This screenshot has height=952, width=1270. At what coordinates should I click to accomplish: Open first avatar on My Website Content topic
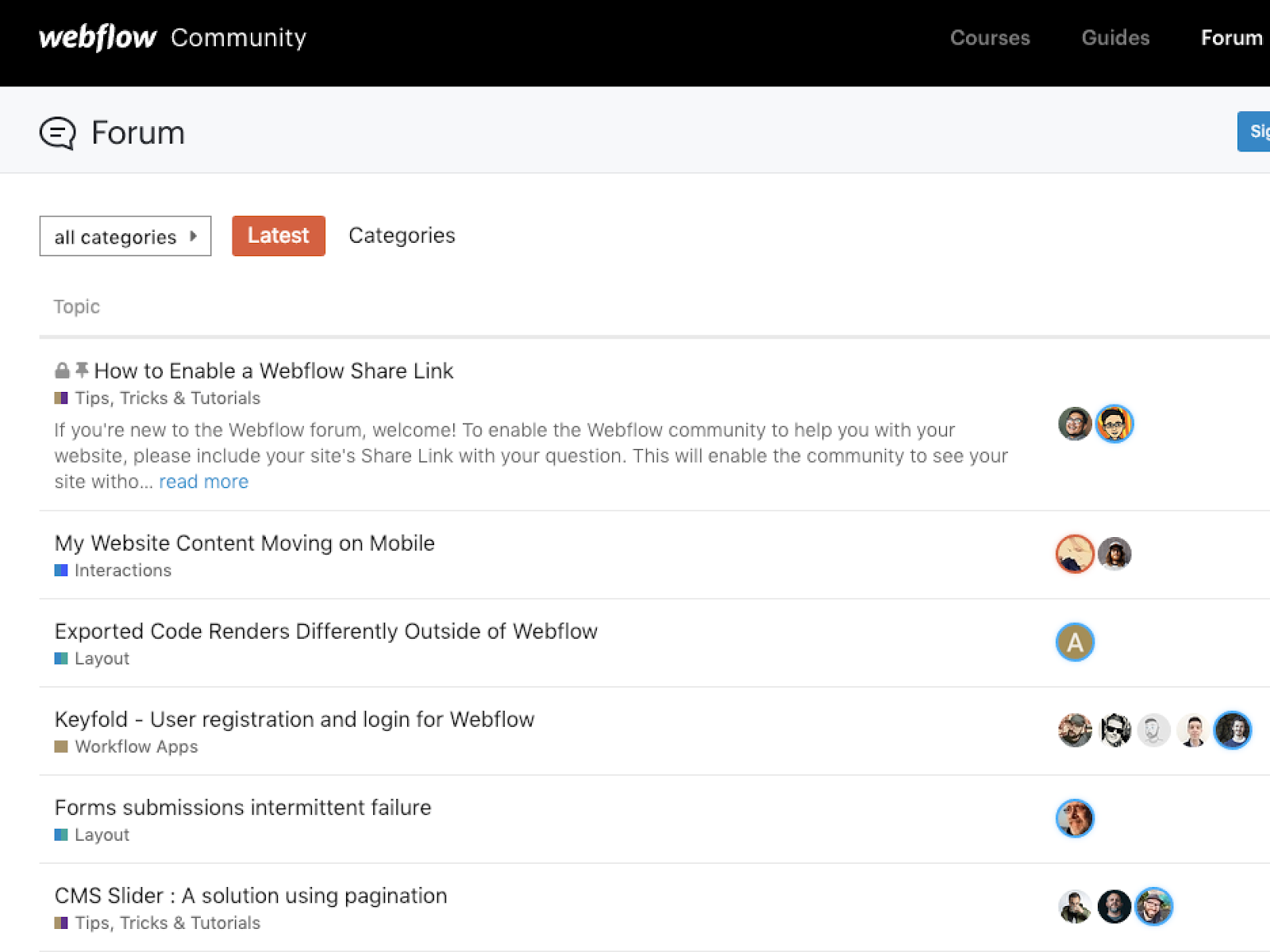[1075, 554]
